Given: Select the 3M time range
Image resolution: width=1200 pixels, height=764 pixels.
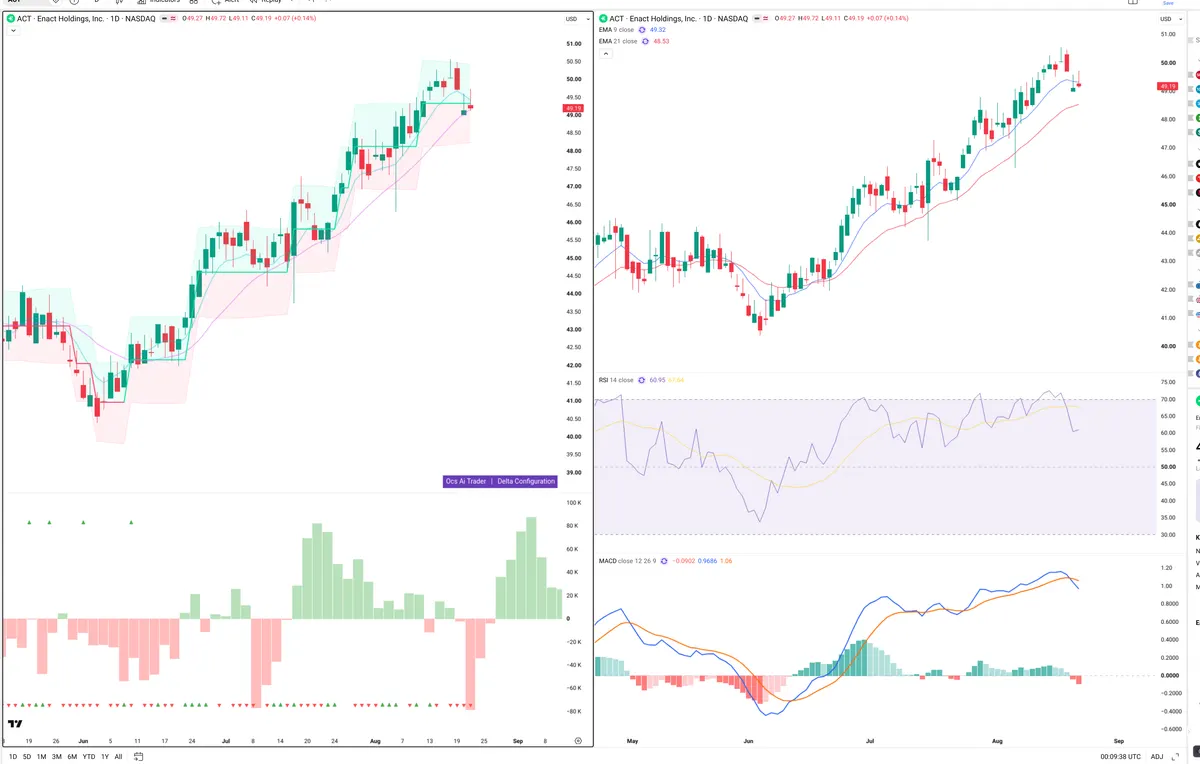Looking at the screenshot, I should coord(57,756).
